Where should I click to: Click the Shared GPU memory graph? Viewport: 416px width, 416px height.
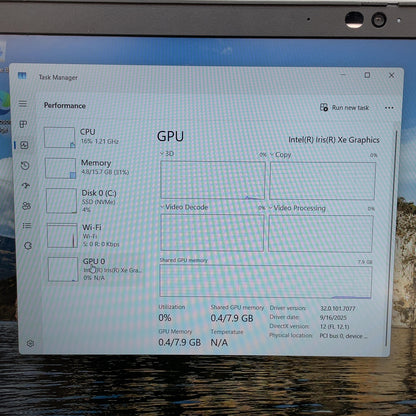coord(266,281)
